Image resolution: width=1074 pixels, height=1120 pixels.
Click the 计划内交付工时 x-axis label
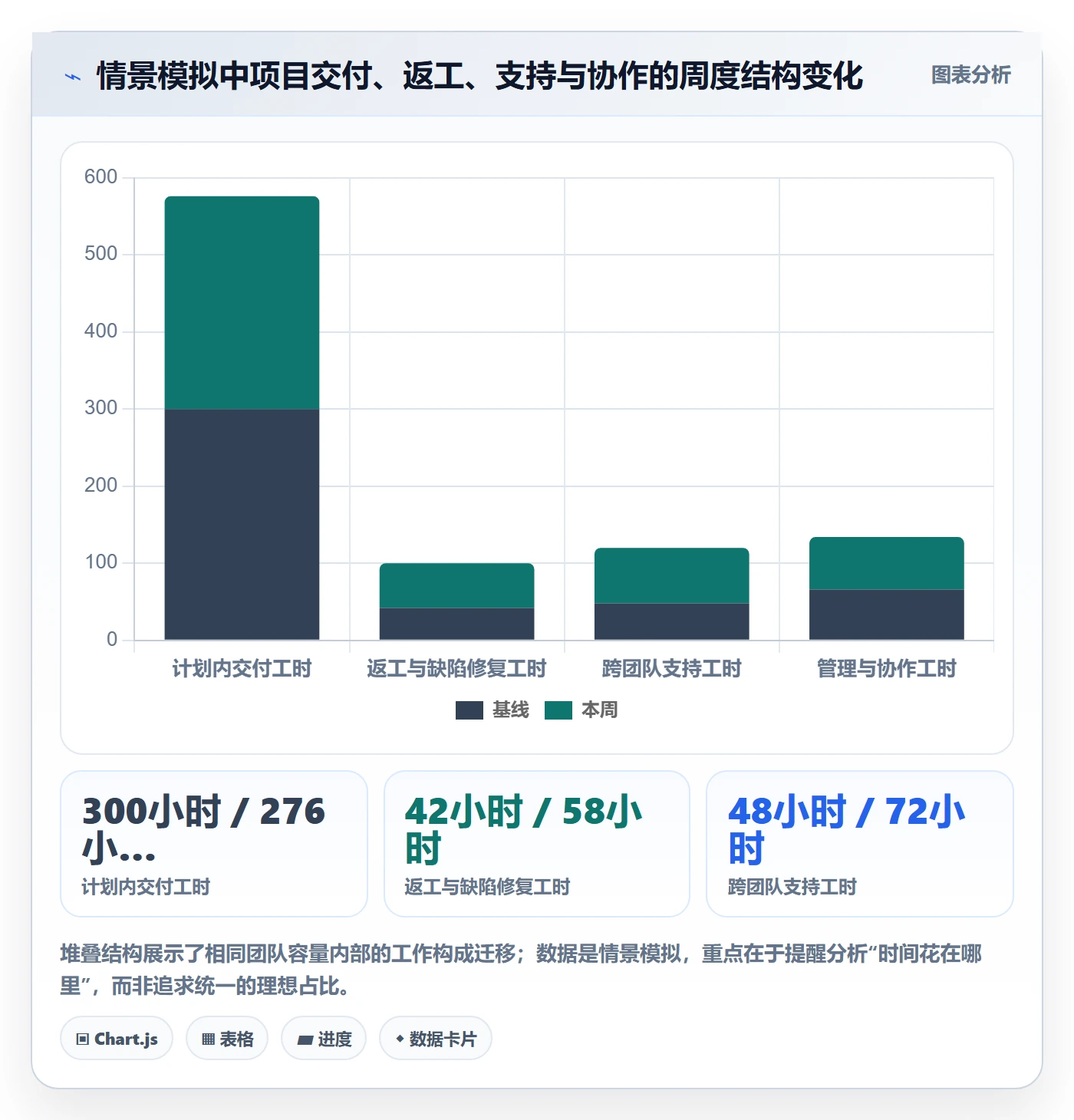(242, 669)
